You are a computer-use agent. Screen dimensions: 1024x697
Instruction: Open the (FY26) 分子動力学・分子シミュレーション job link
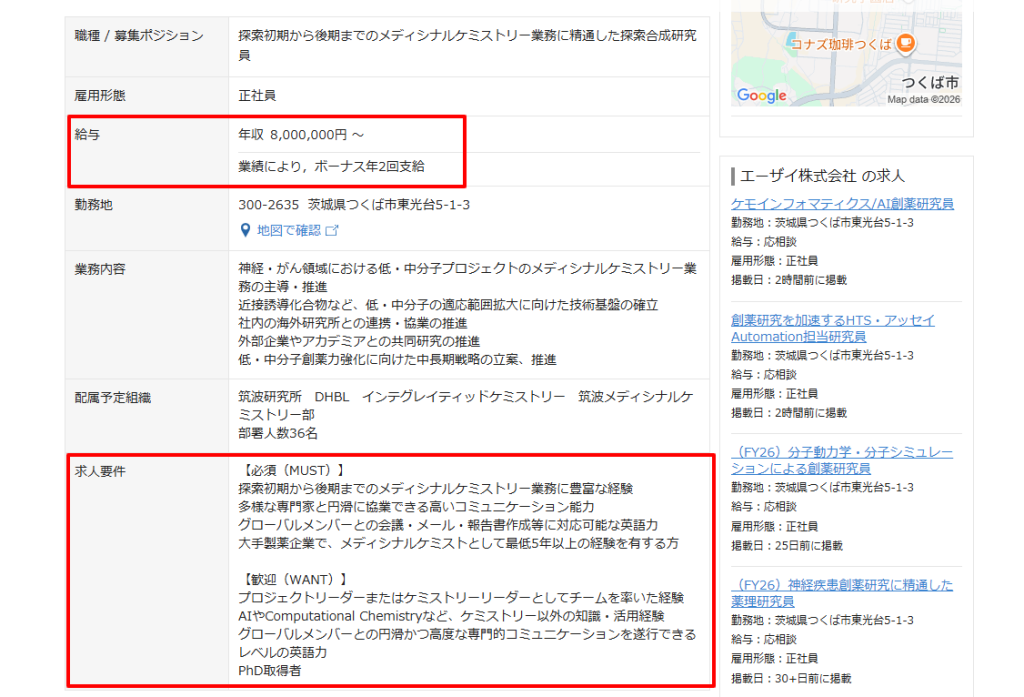coord(842,461)
